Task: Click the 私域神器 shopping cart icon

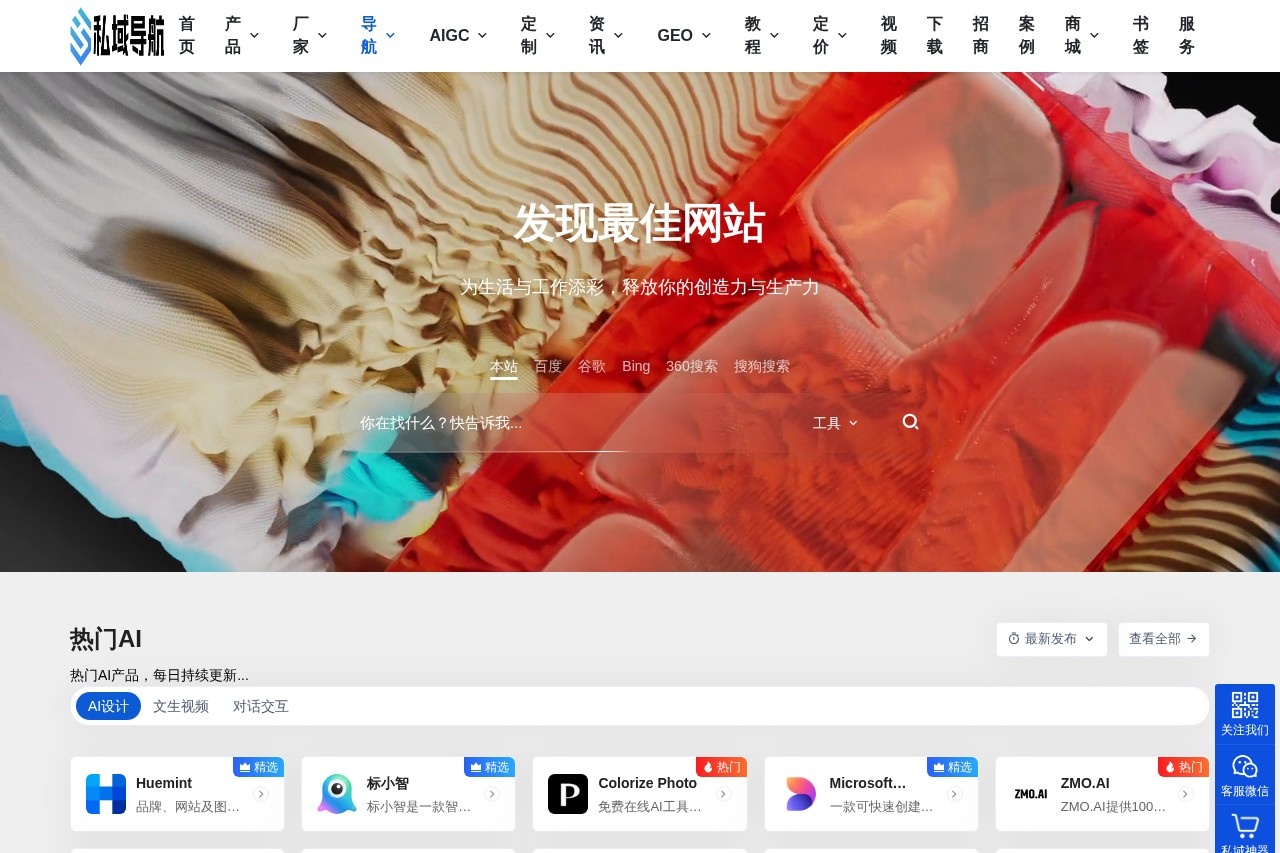Action: pos(1244,826)
